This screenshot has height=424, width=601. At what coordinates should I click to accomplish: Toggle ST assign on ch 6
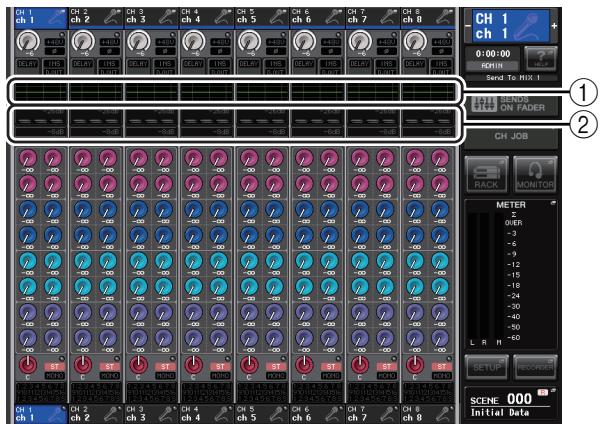[330, 366]
